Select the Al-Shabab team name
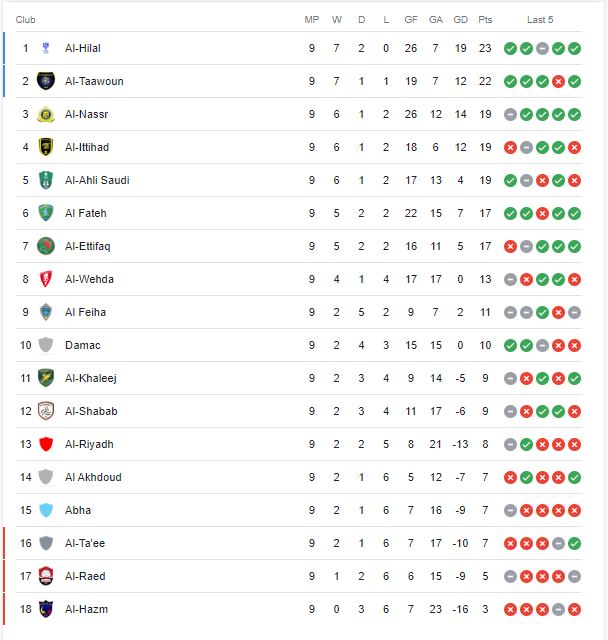Screen dimensions: 608x640 tap(91, 411)
